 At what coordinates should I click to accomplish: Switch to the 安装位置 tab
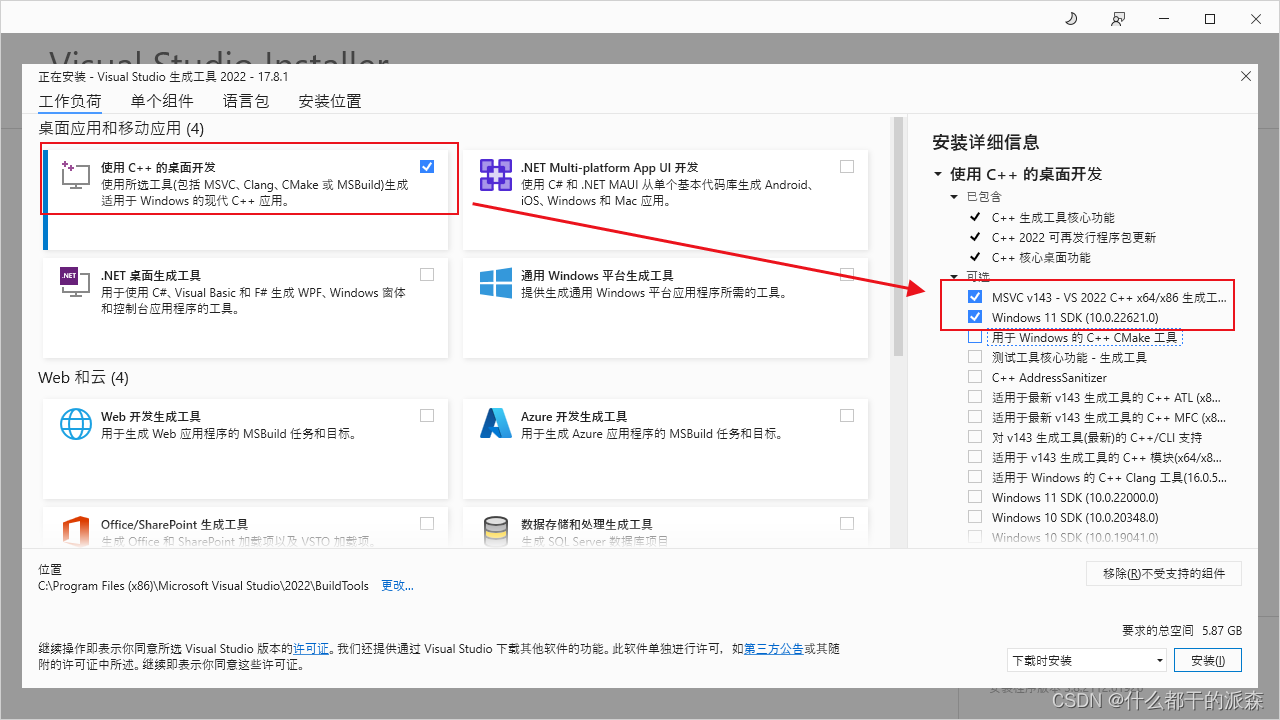[330, 101]
